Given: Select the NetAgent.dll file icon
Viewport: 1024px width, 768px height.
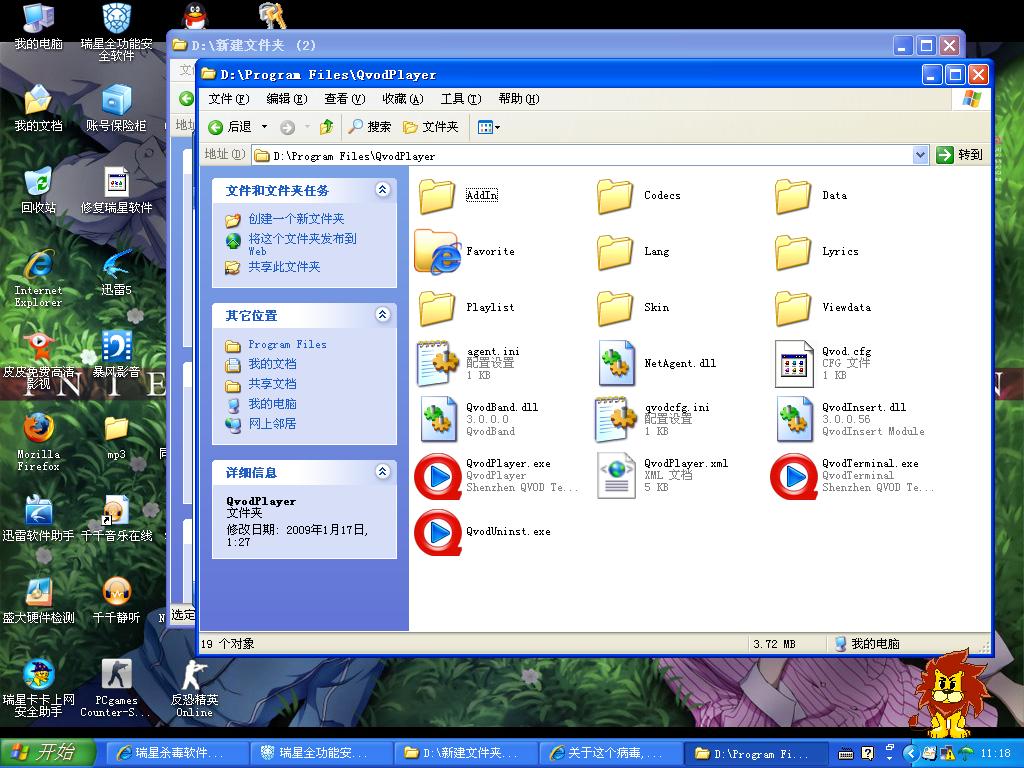Looking at the screenshot, I should click(616, 363).
